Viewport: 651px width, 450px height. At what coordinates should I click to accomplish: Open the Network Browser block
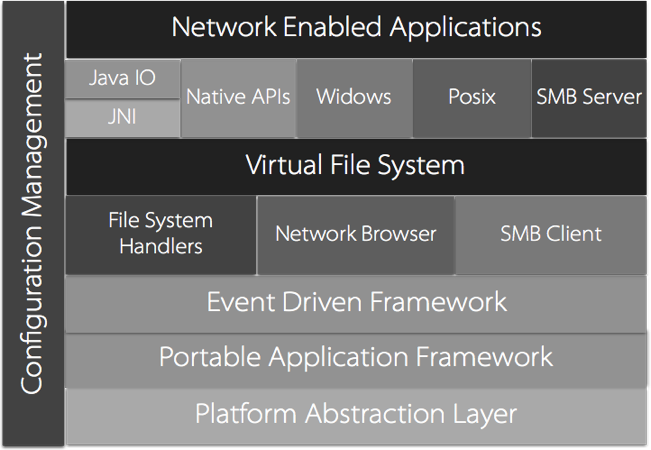click(x=355, y=234)
